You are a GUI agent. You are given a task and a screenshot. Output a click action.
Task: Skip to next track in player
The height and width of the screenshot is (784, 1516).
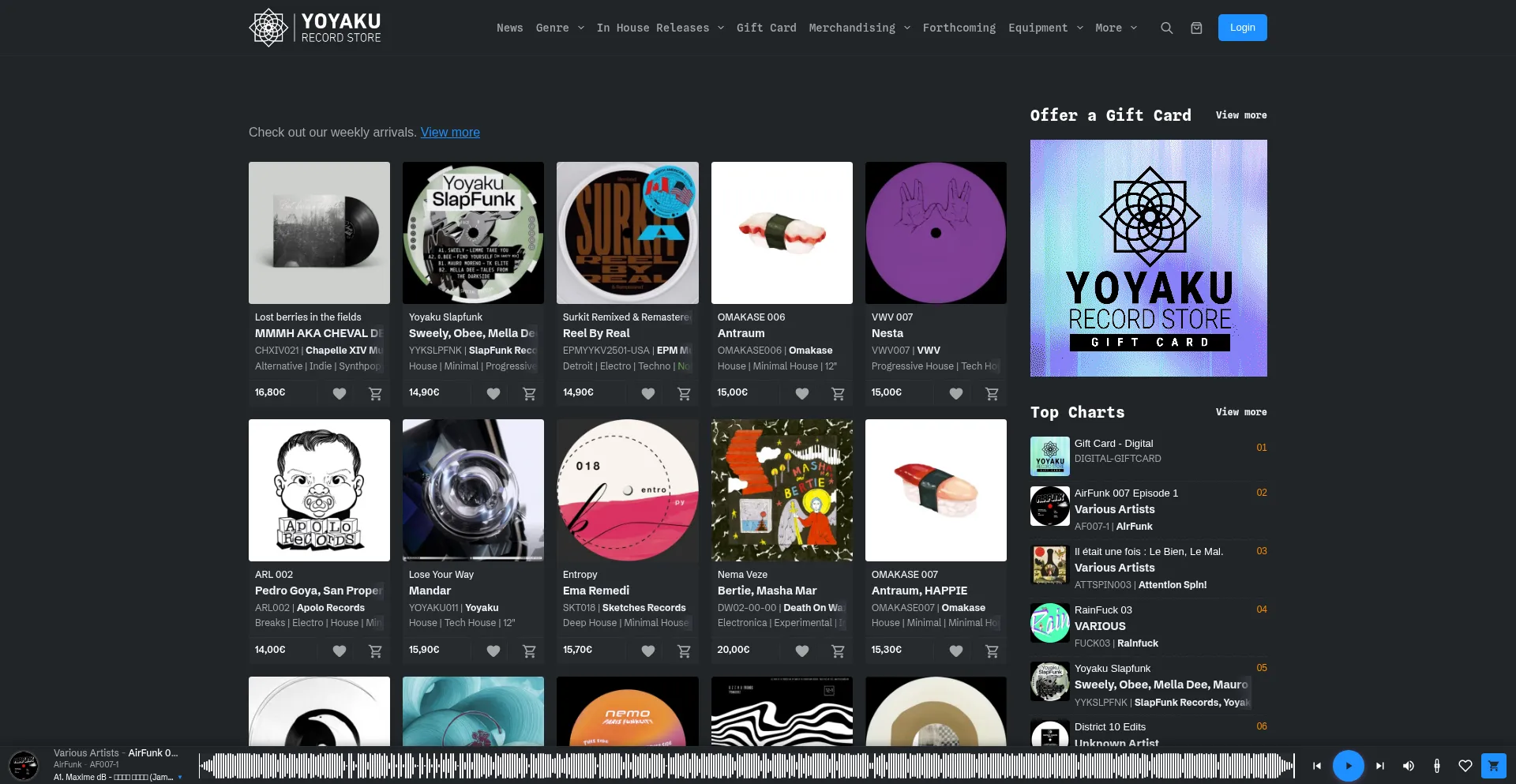(x=1379, y=766)
